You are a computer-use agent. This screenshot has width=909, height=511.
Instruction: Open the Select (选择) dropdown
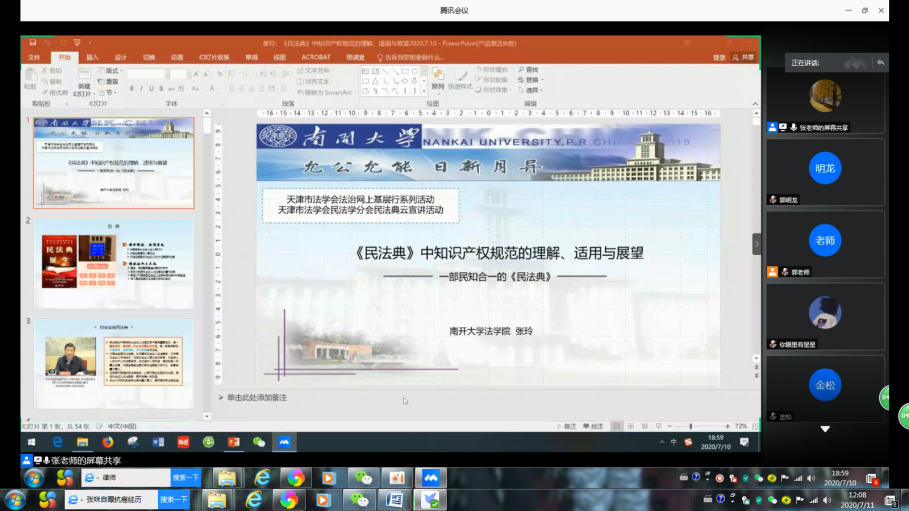[530, 90]
